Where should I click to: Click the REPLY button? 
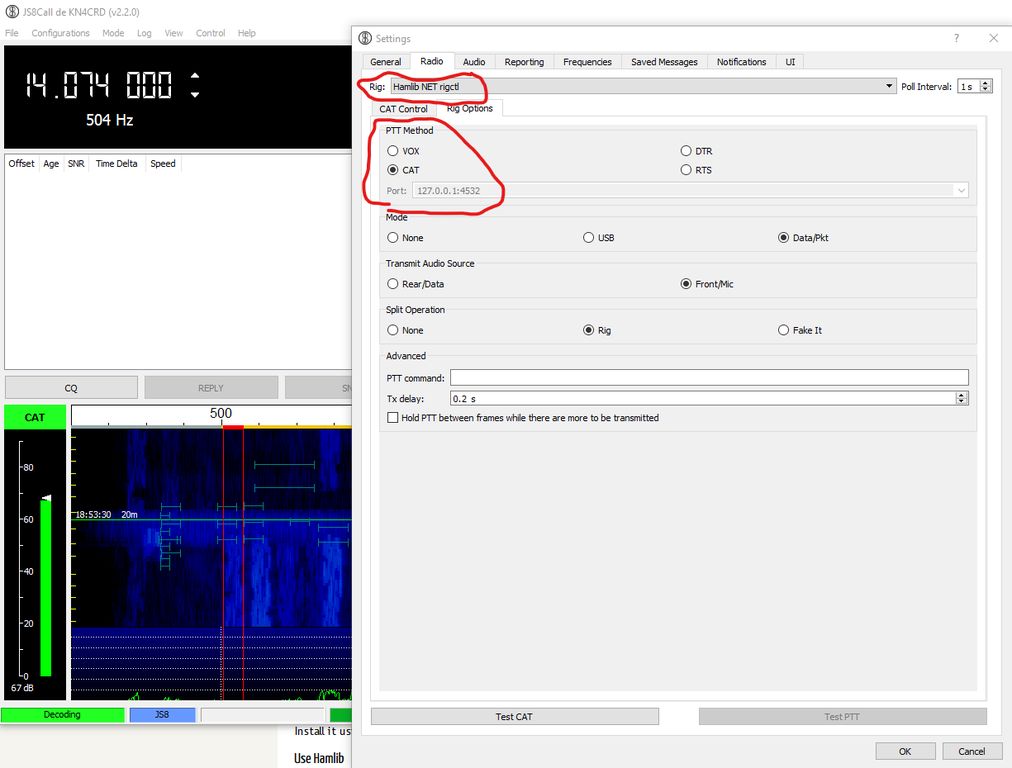pos(211,388)
